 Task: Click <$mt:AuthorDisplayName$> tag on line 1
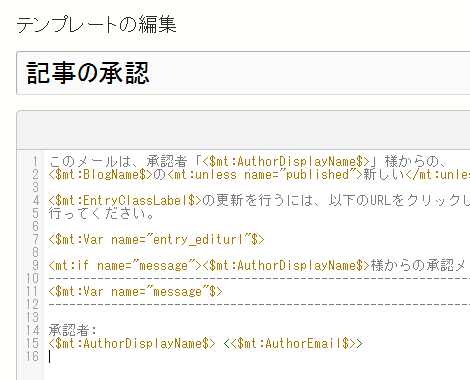[287, 162]
